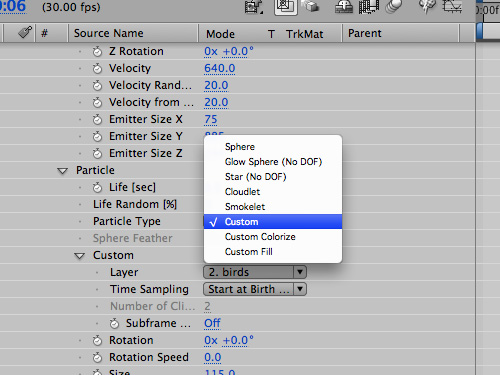Open the Brainstorm icon

click(427, 6)
